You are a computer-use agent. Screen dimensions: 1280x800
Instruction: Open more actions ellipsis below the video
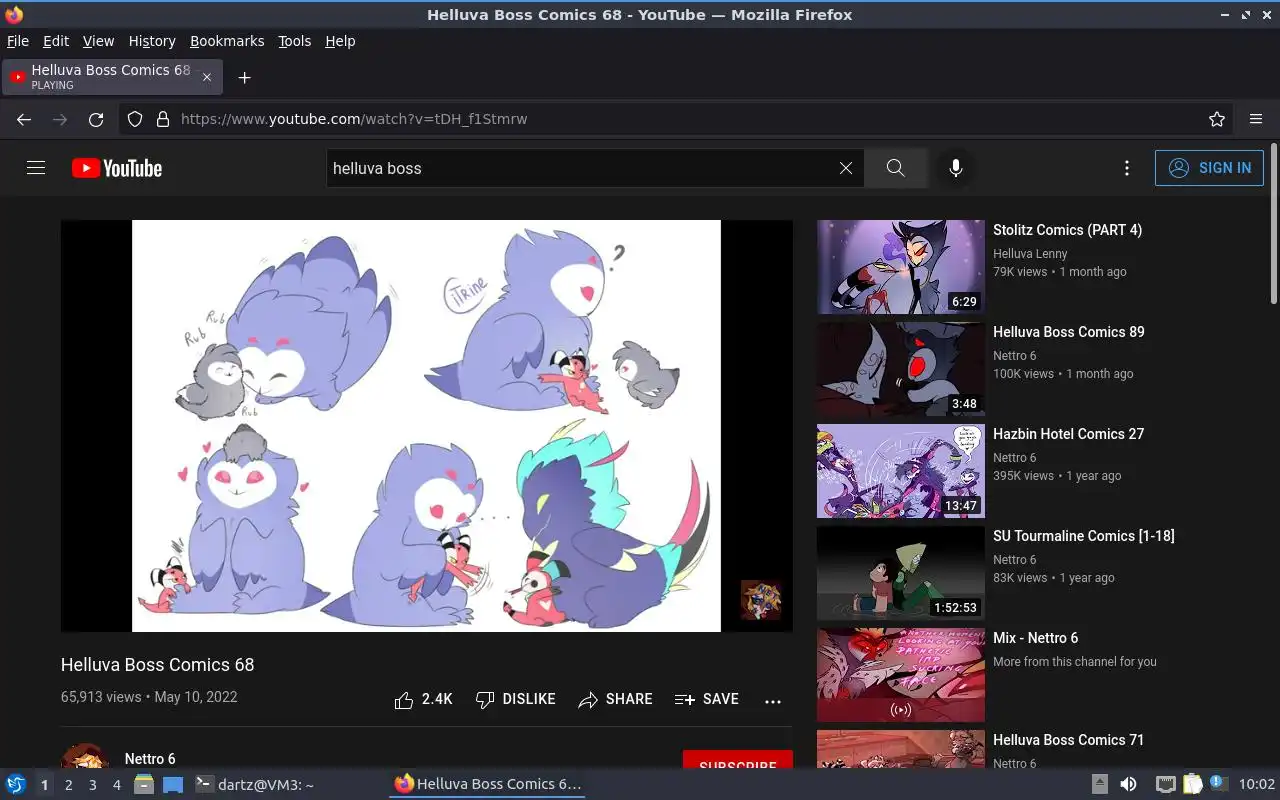773,701
